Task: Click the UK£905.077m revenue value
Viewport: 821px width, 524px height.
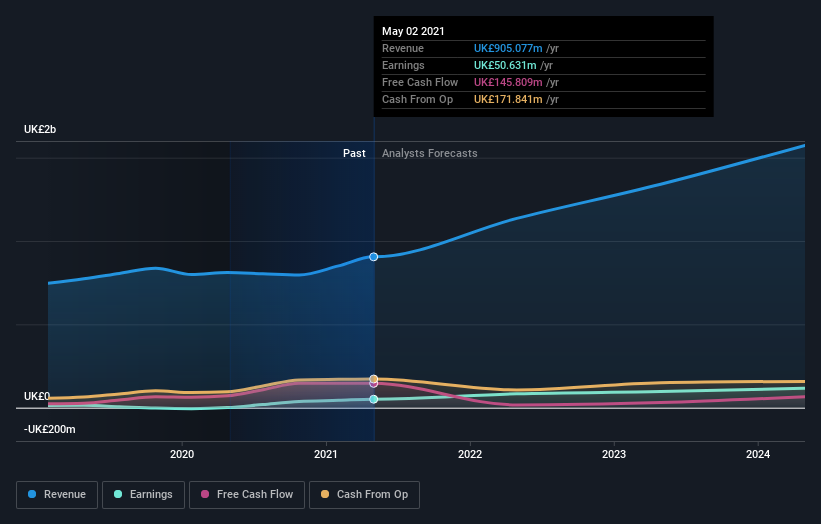Action: tap(508, 48)
